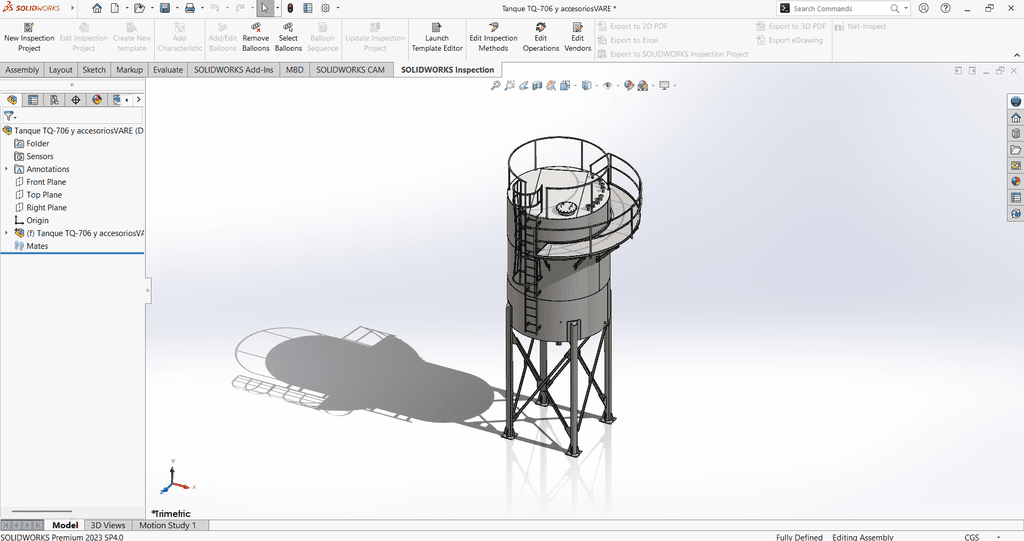
Task: Select Front Plane in feature tree
Action: tap(46, 182)
